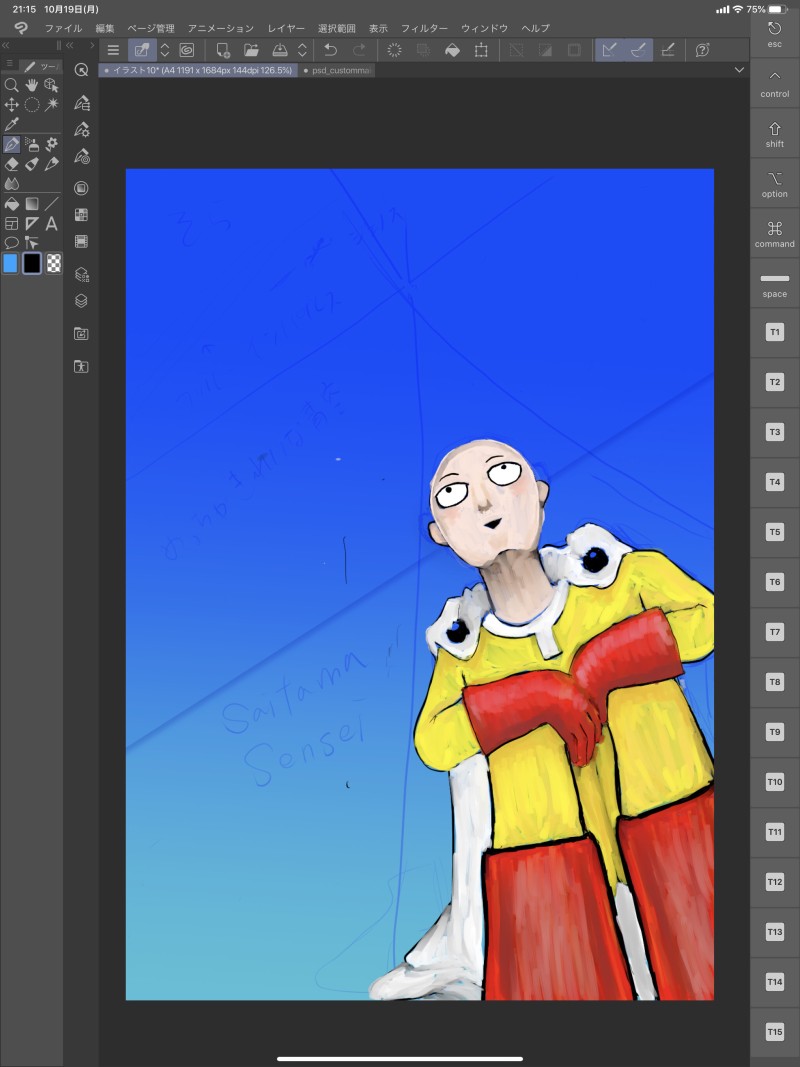Screen dimensions: 800x1067
Task: Open the 編集 menu
Action: point(105,29)
